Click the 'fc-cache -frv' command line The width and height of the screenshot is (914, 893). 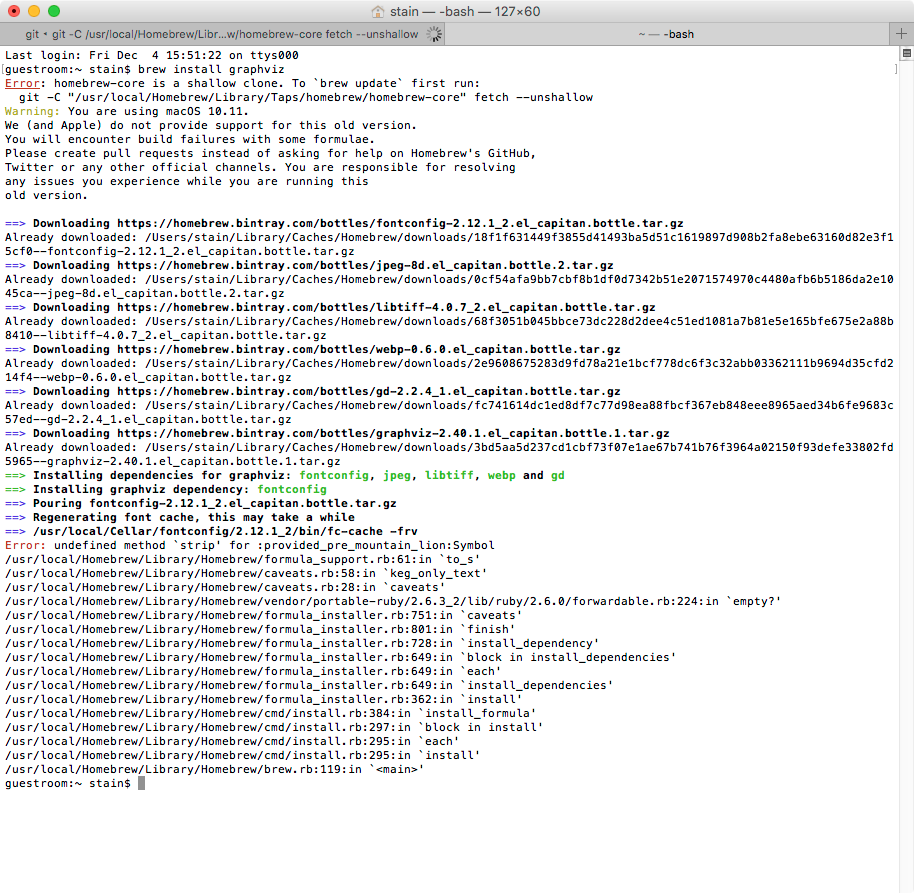(211, 531)
